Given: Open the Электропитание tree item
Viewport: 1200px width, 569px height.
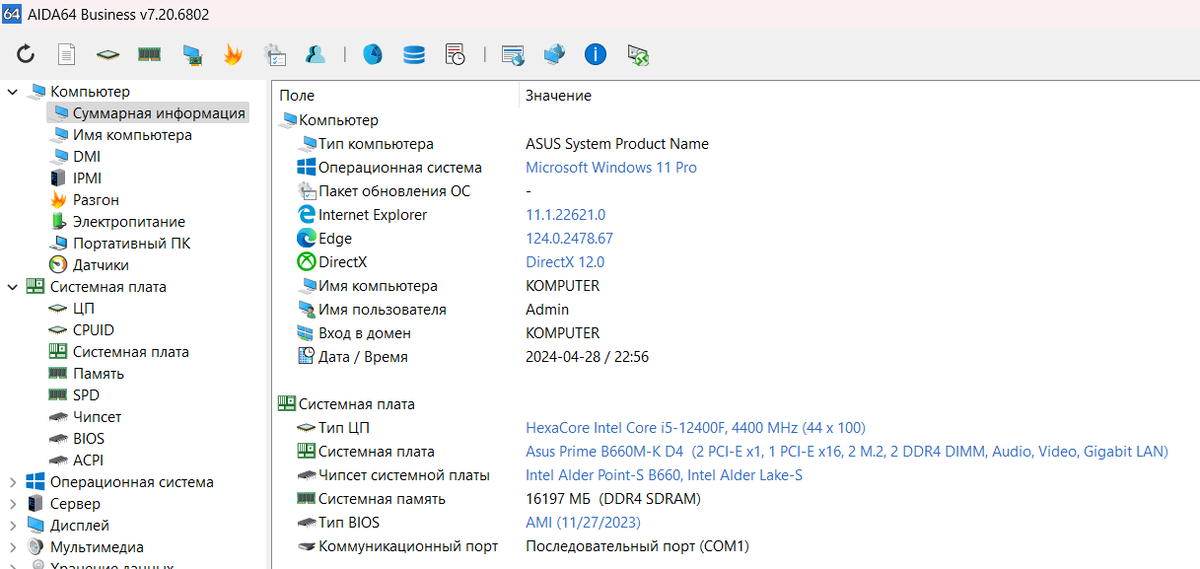Looking at the screenshot, I should 129,222.
